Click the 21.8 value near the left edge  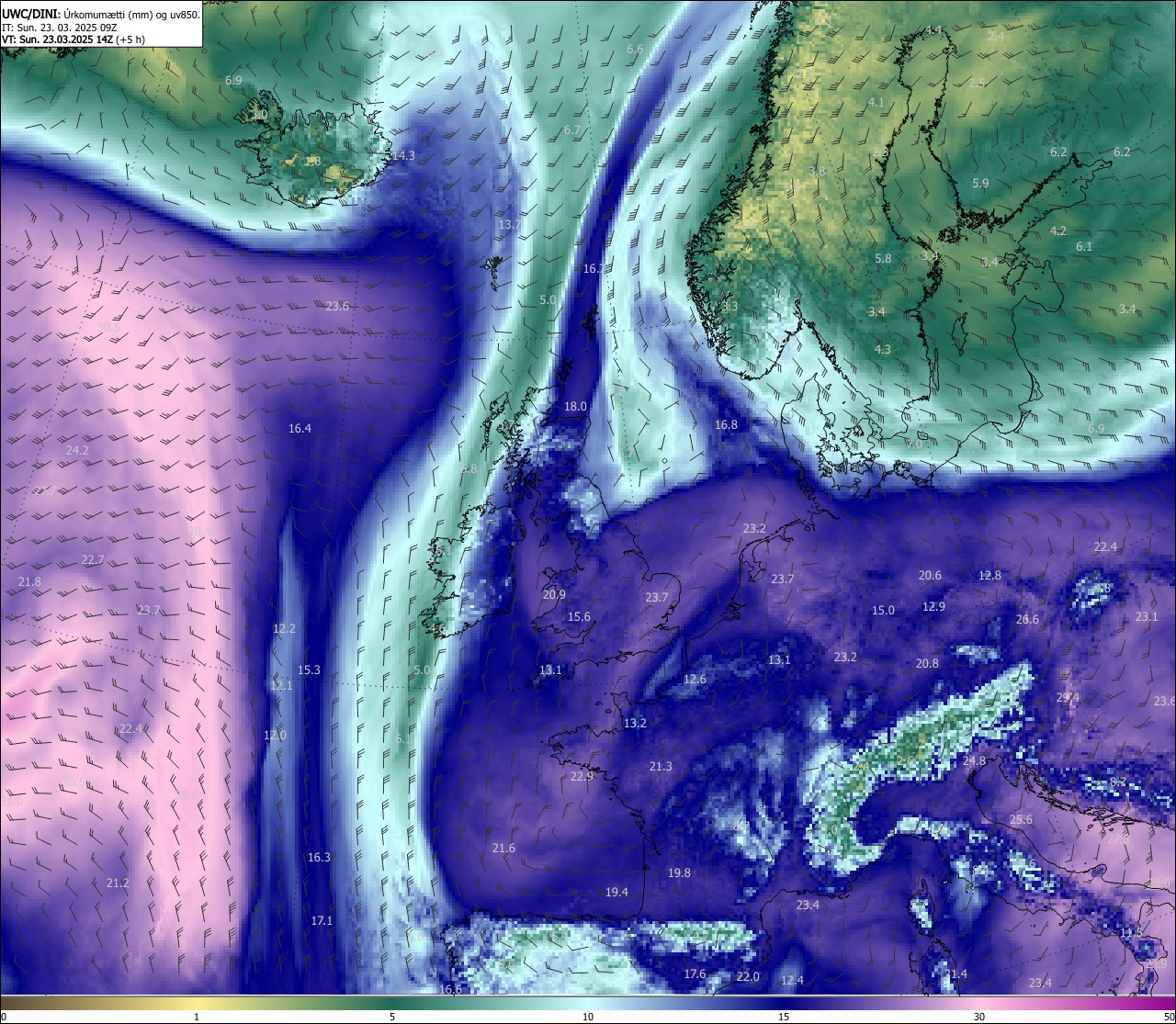[x=29, y=582]
